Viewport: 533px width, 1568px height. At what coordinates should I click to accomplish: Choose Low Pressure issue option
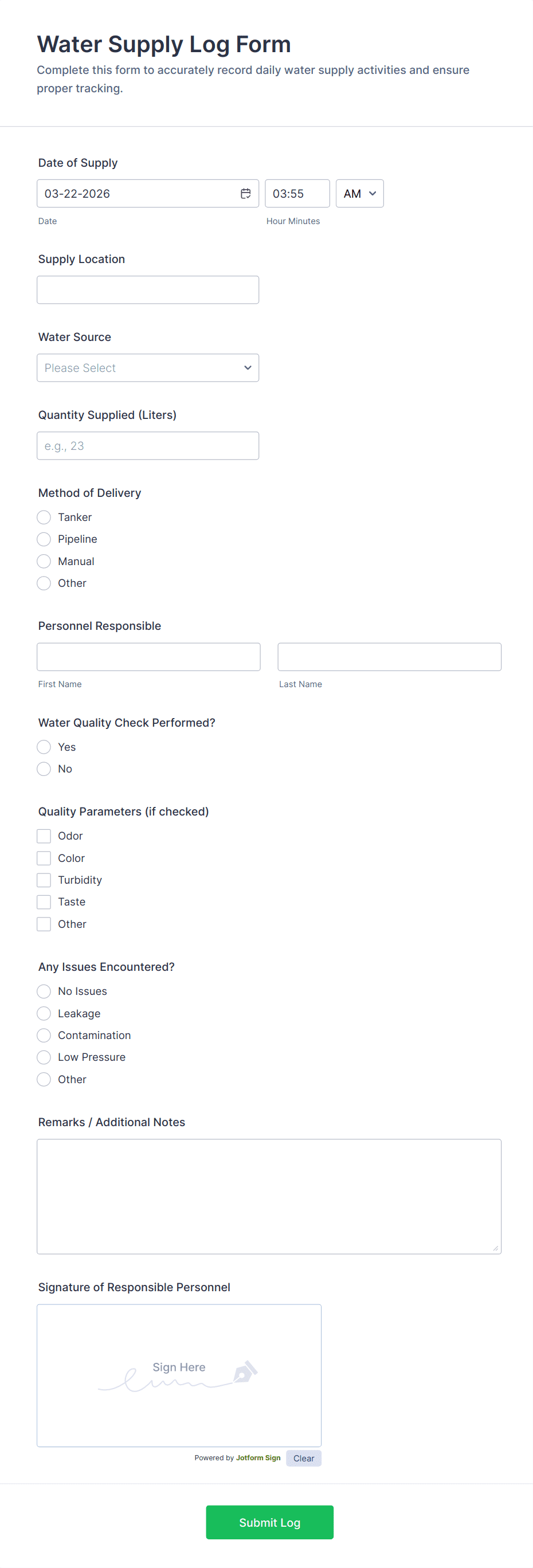point(44,1057)
